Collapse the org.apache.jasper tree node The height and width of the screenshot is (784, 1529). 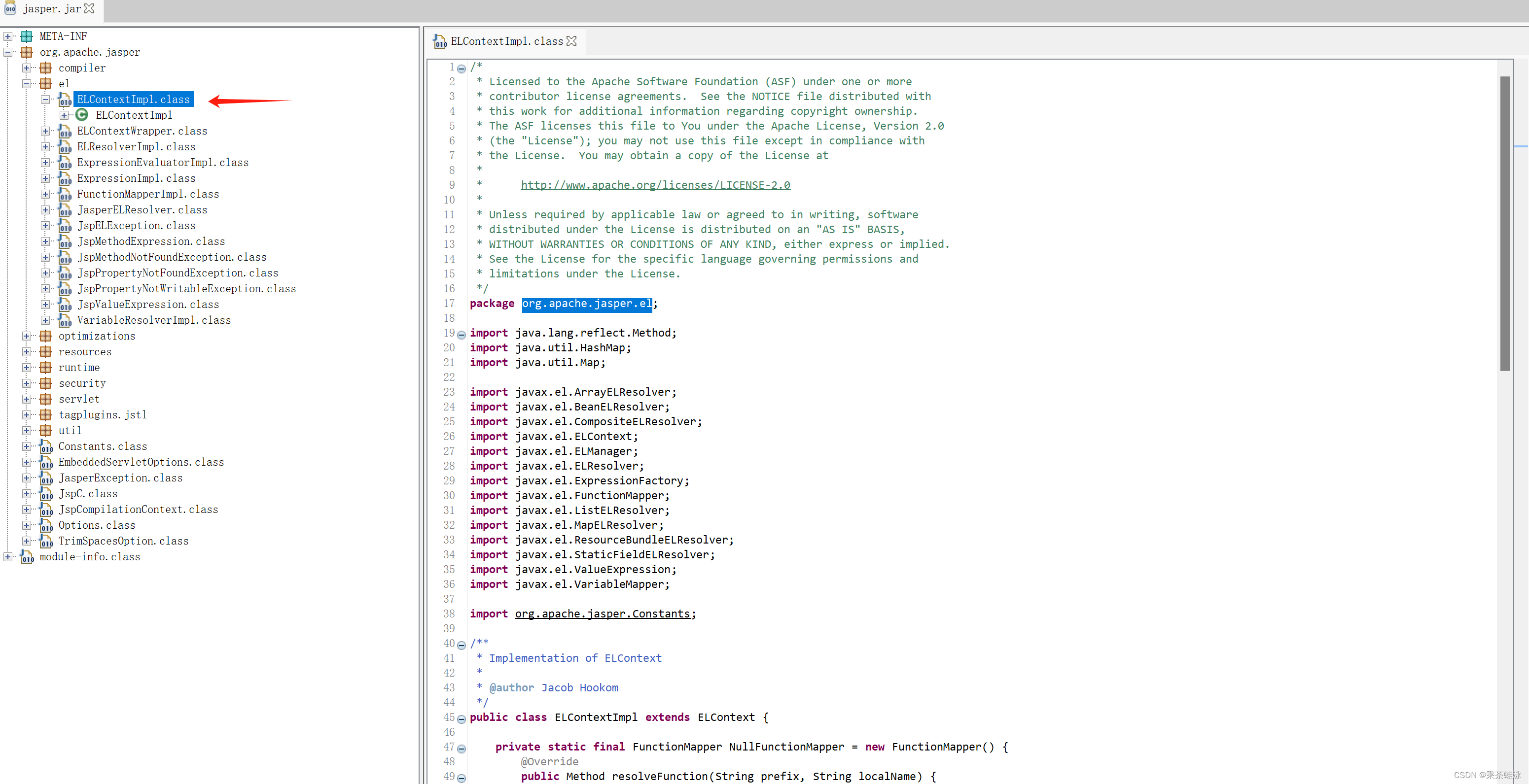click(8, 52)
